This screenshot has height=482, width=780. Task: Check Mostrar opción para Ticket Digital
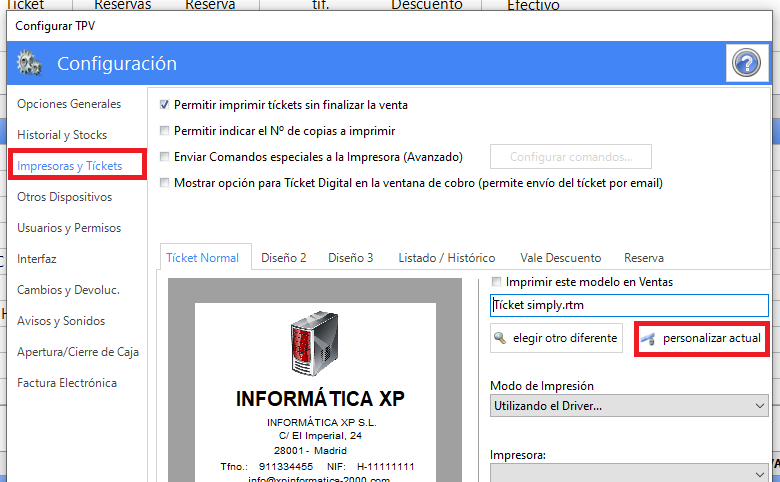tap(165, 183)
